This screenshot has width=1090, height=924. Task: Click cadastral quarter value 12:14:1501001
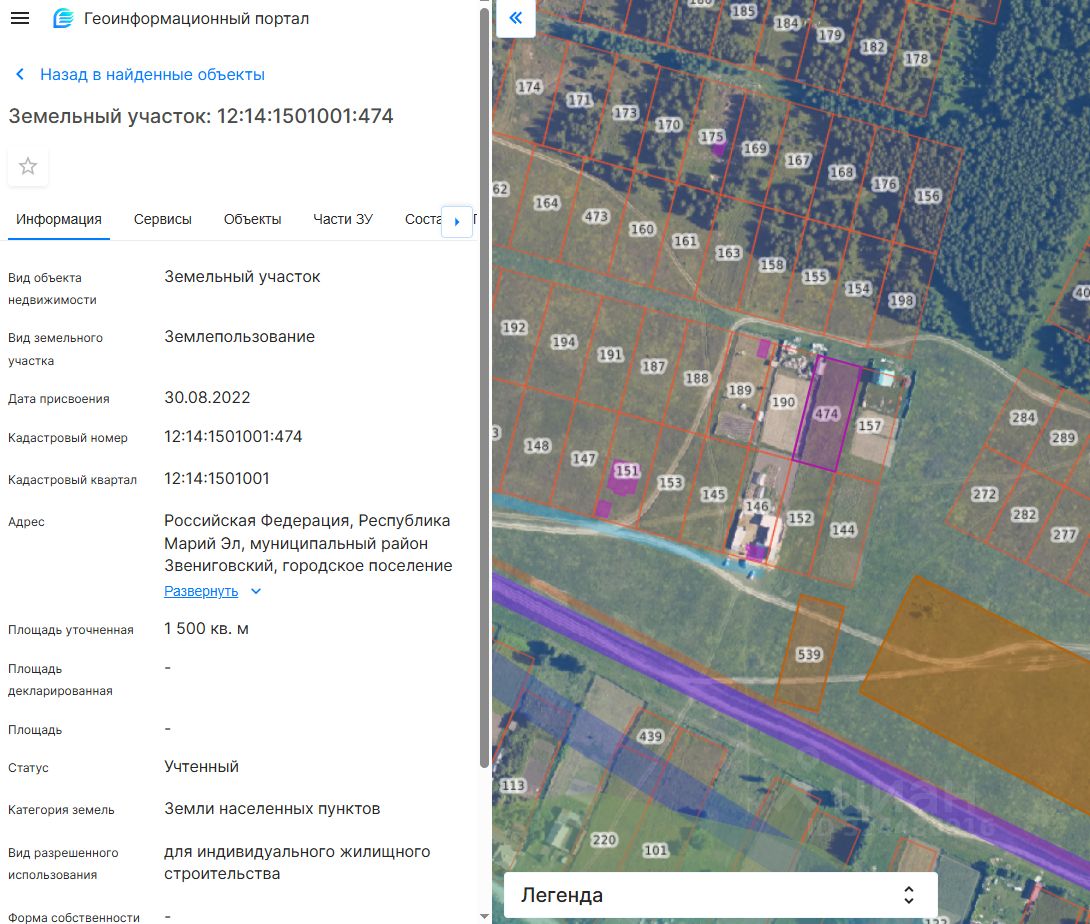pos(217,478)
